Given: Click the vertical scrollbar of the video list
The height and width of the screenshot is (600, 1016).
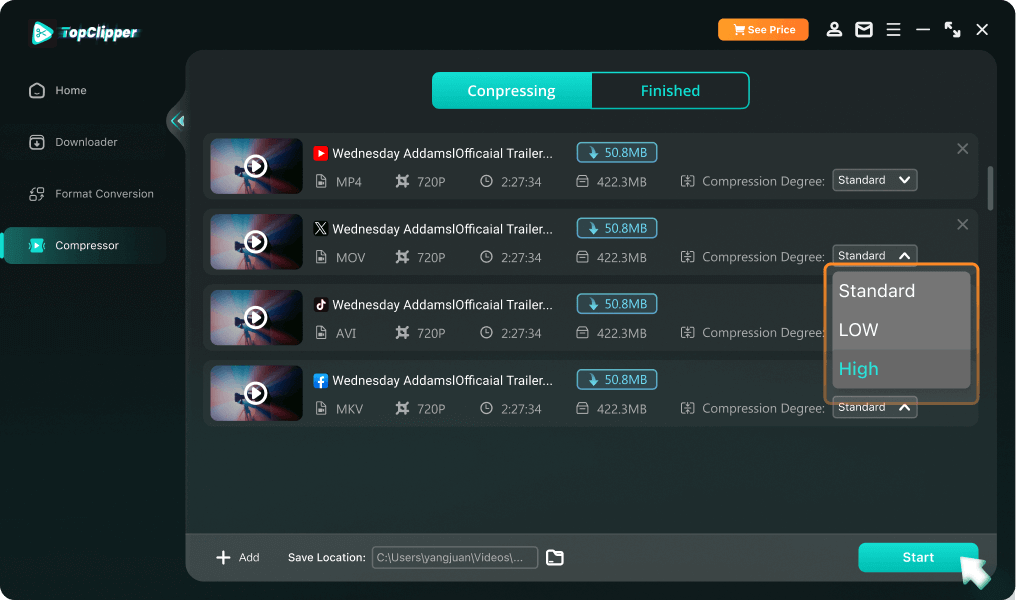Looking at the screenshot, I should pyautogui.click(x=990, y=189).
